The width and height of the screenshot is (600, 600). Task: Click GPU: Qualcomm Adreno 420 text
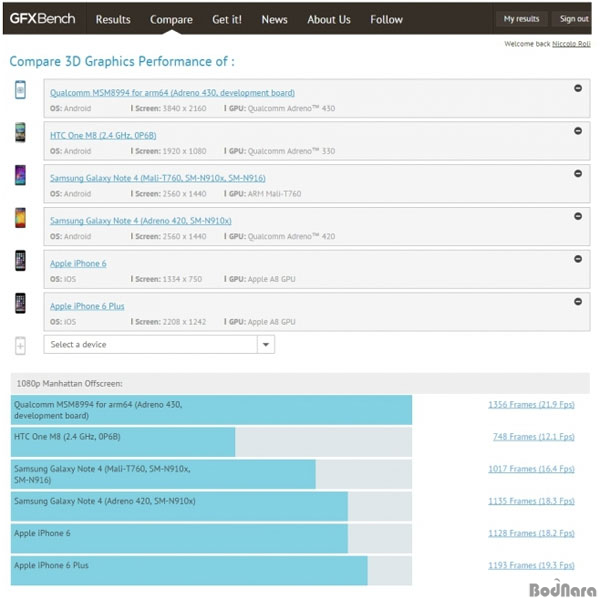coord(282,236)
